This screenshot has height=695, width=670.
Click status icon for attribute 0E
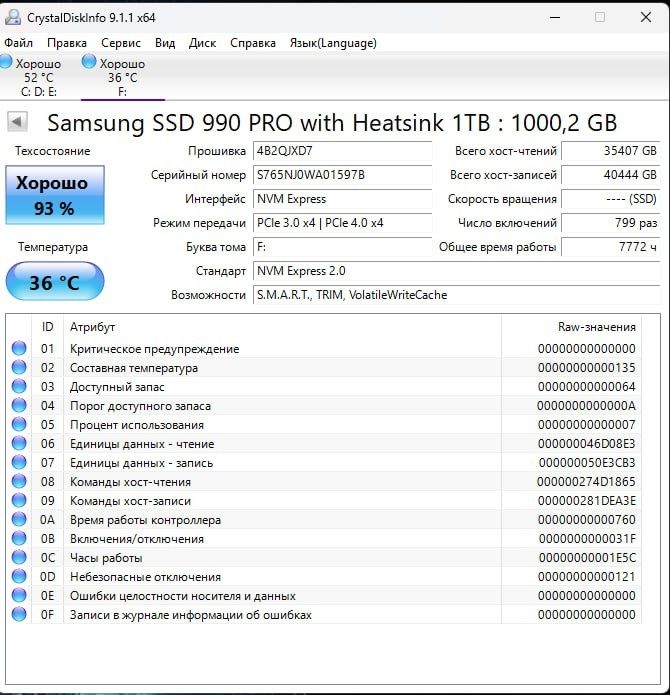pos(19,595)
